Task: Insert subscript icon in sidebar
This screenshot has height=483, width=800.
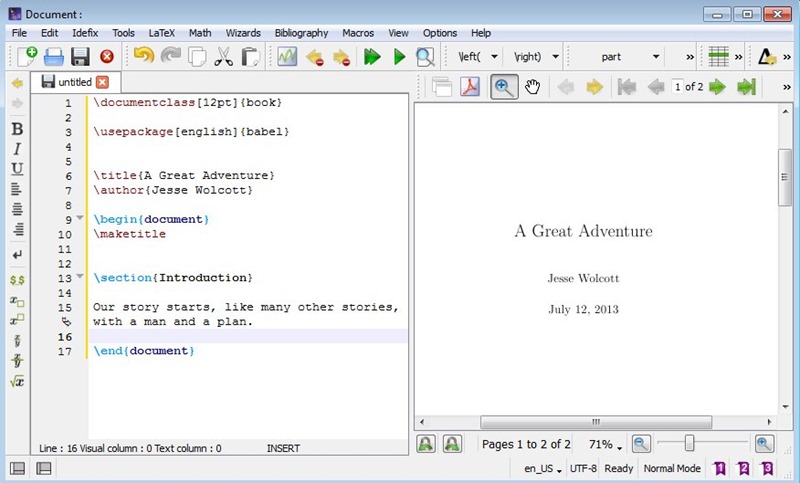Action: tap(17, 301)
